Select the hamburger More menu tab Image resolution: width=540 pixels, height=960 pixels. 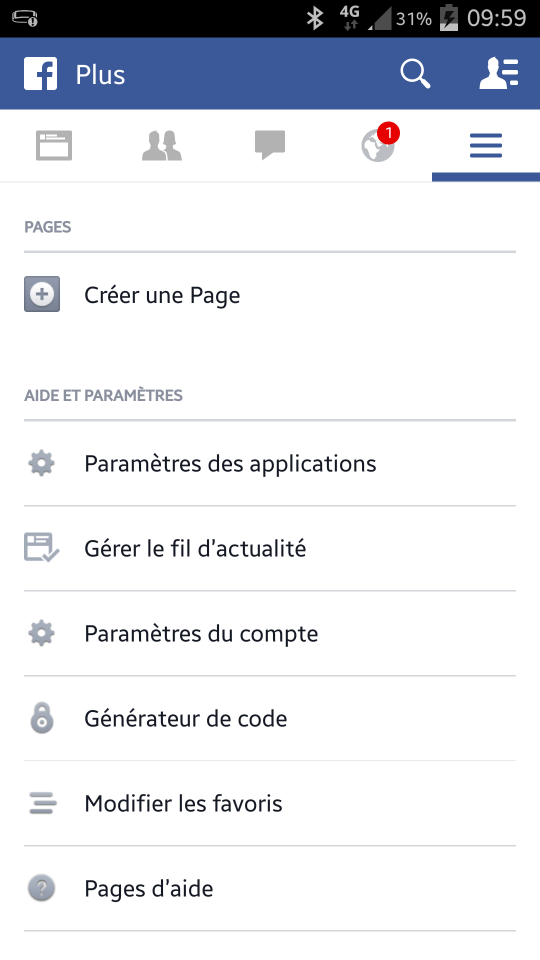pyautogui.click(x=486, y=146)
